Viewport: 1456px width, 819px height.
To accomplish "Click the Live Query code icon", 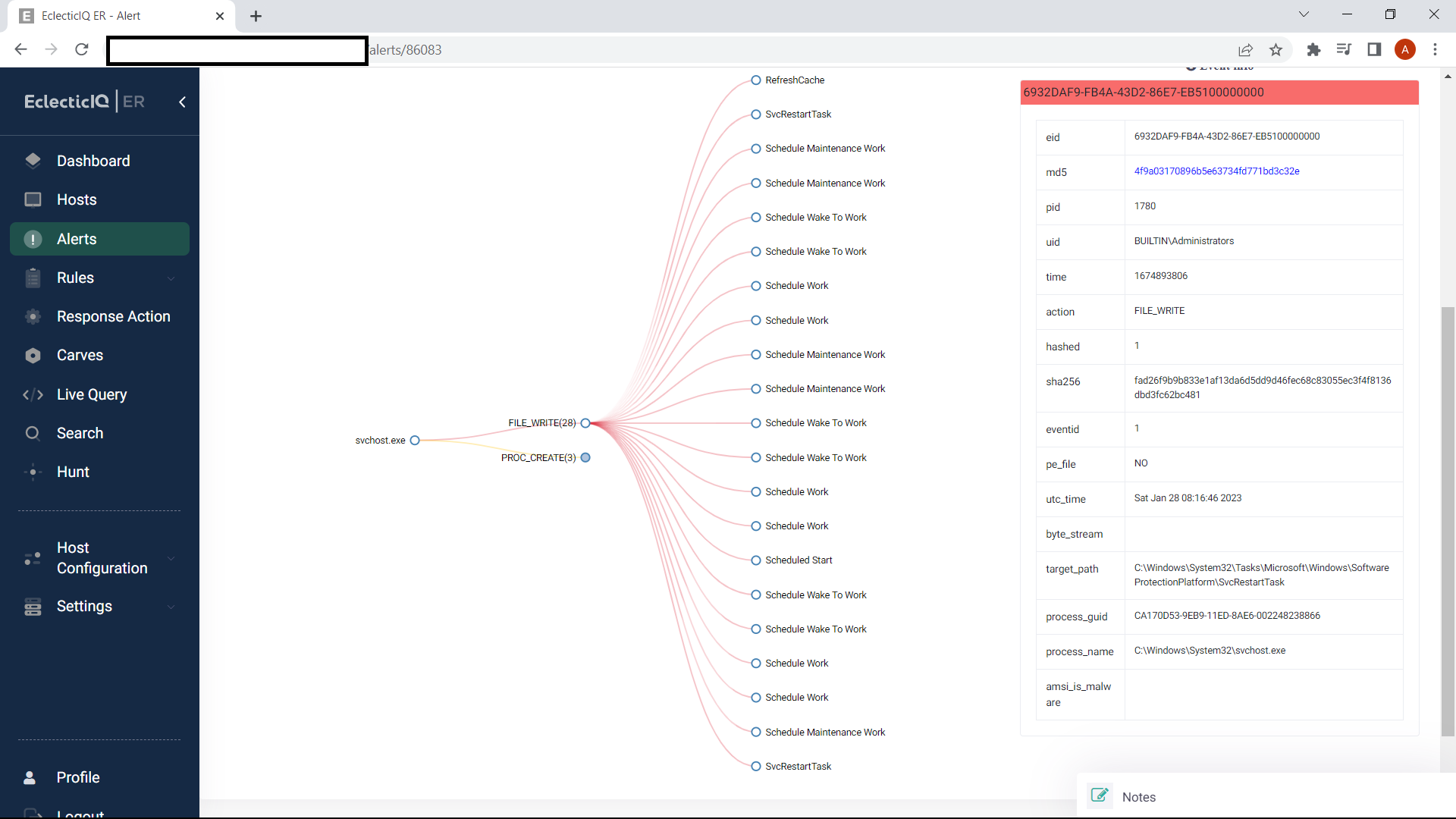I will (33, 394).
